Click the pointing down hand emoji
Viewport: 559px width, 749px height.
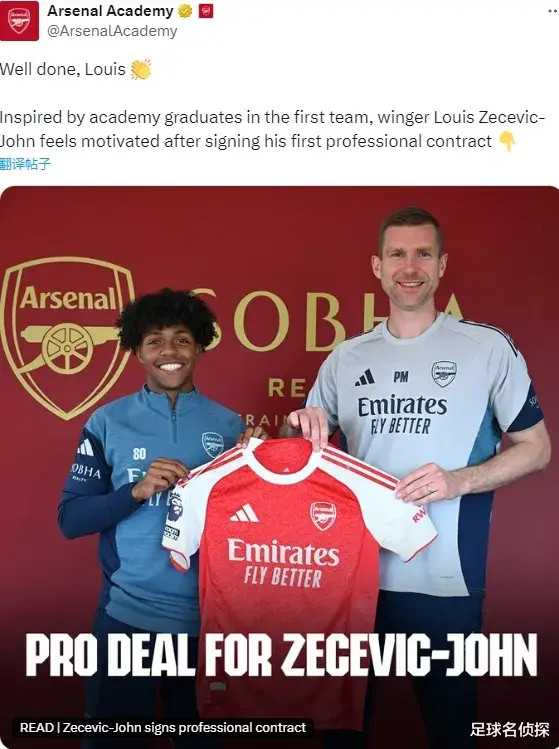(507, 141)
